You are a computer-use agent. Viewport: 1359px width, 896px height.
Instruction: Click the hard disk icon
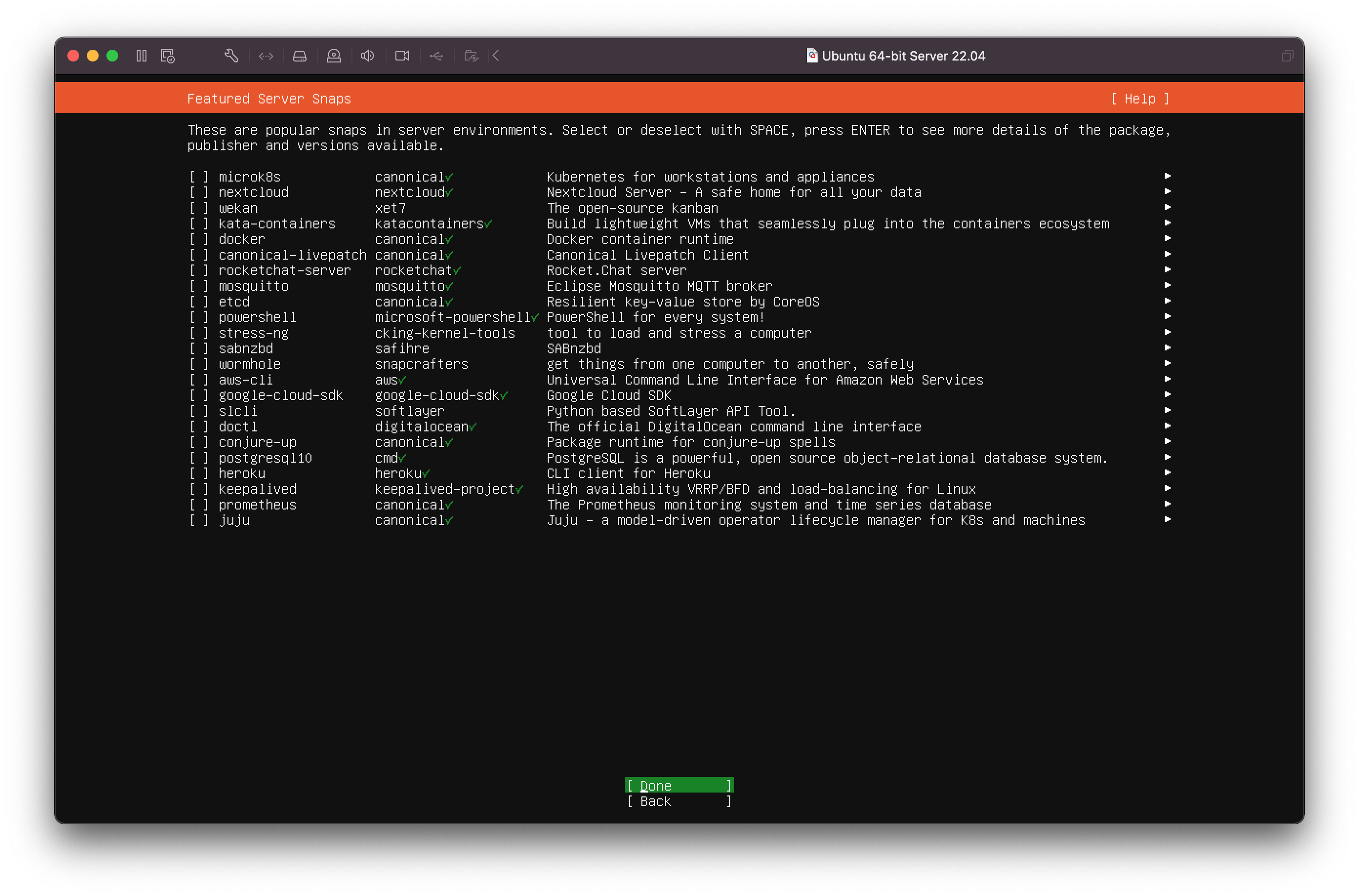point(299,56)
